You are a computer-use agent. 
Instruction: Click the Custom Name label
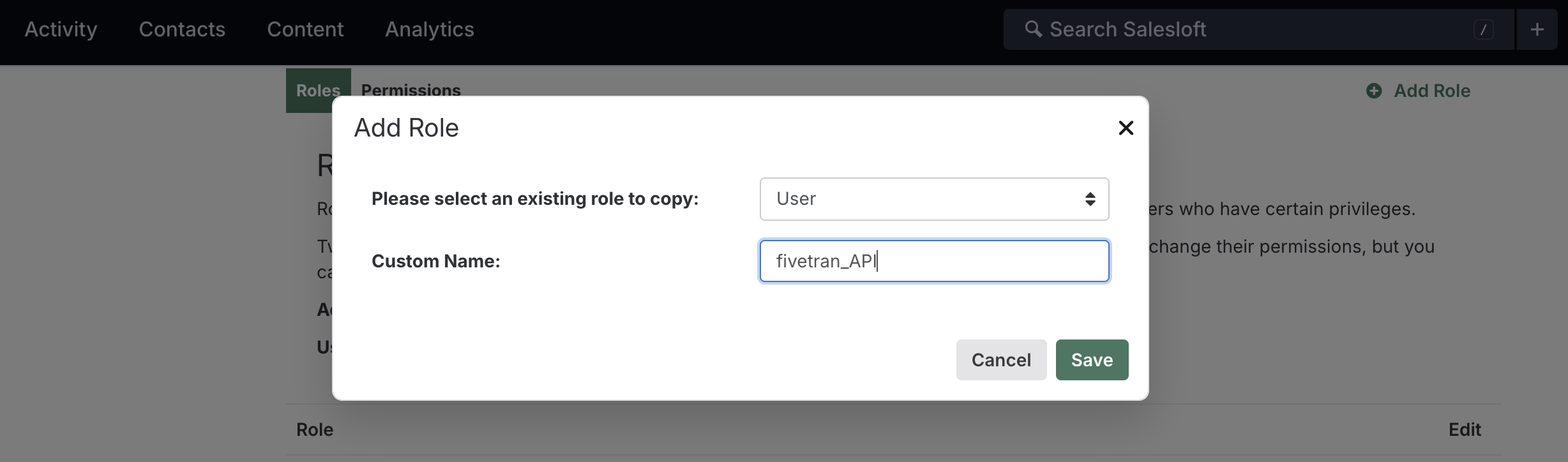pyautogui.click(x=436, y=261)
